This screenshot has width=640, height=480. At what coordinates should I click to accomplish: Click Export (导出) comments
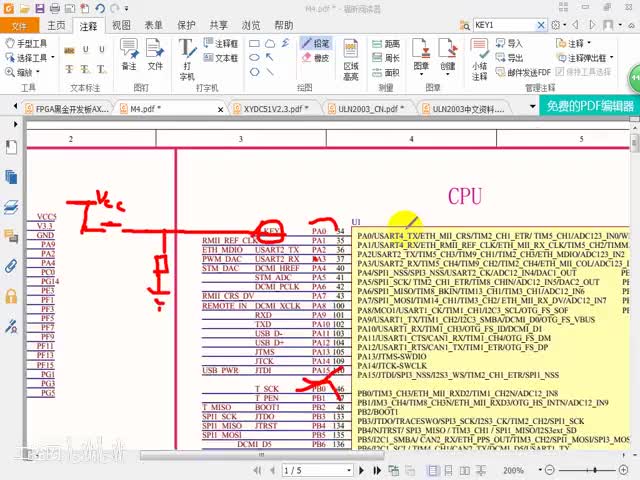coord(509,58)
